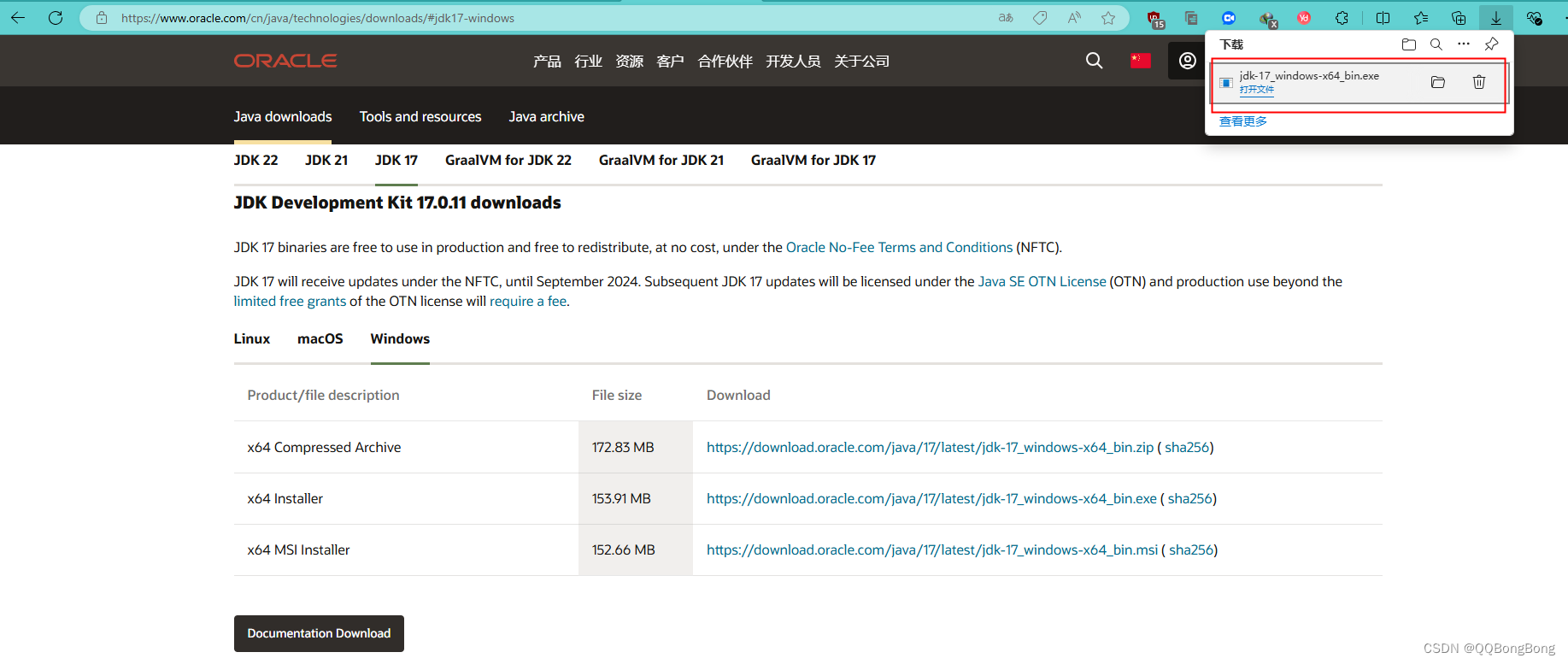
Task: Click 查看更多 in downloads panel
Action: pos(1243,121)
